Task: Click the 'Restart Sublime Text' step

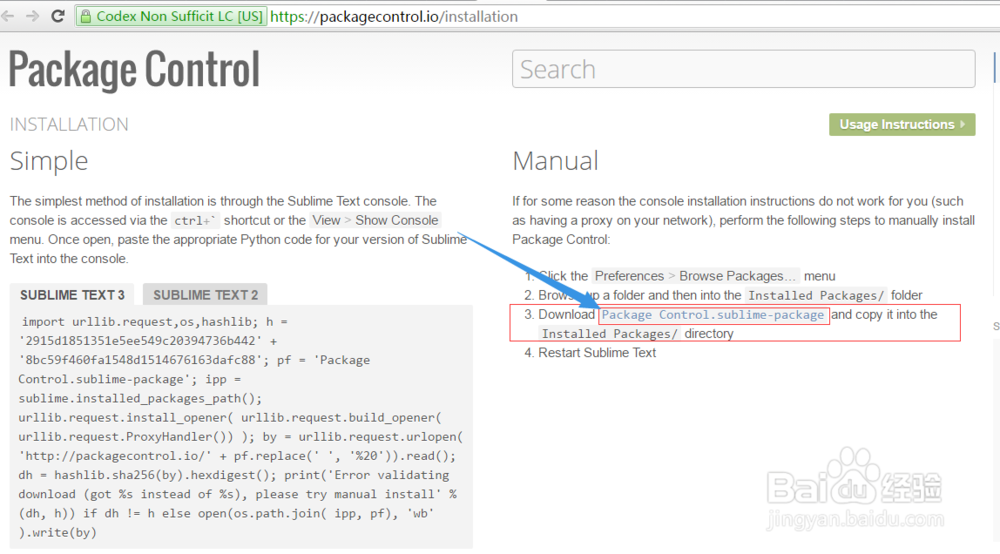Action: [x=597, y=353]
